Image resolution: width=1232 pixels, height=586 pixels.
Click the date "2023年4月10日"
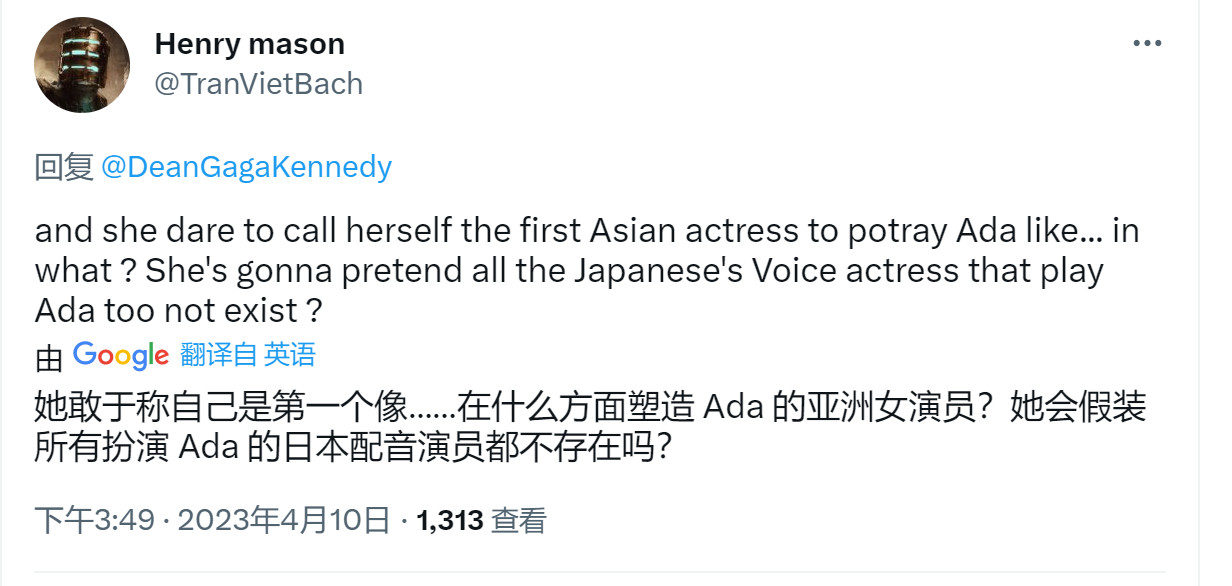tap(283, 520)
